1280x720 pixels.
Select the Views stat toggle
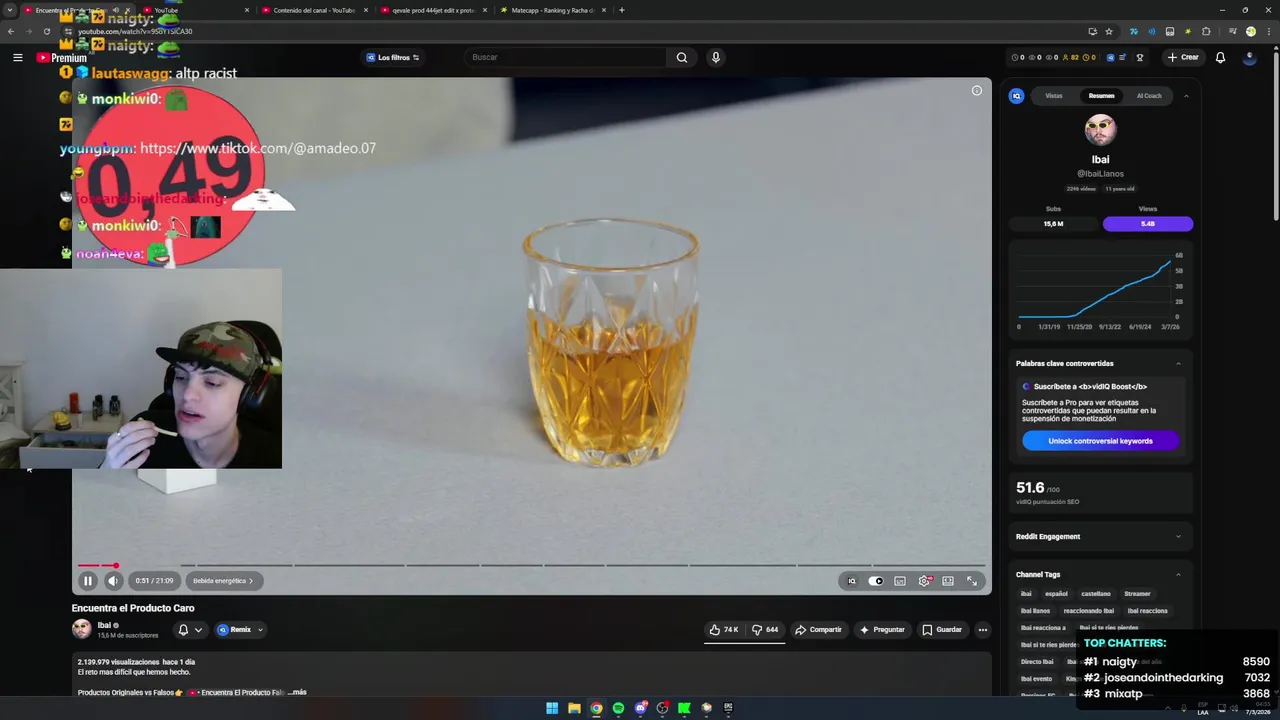pos(1148,224)
